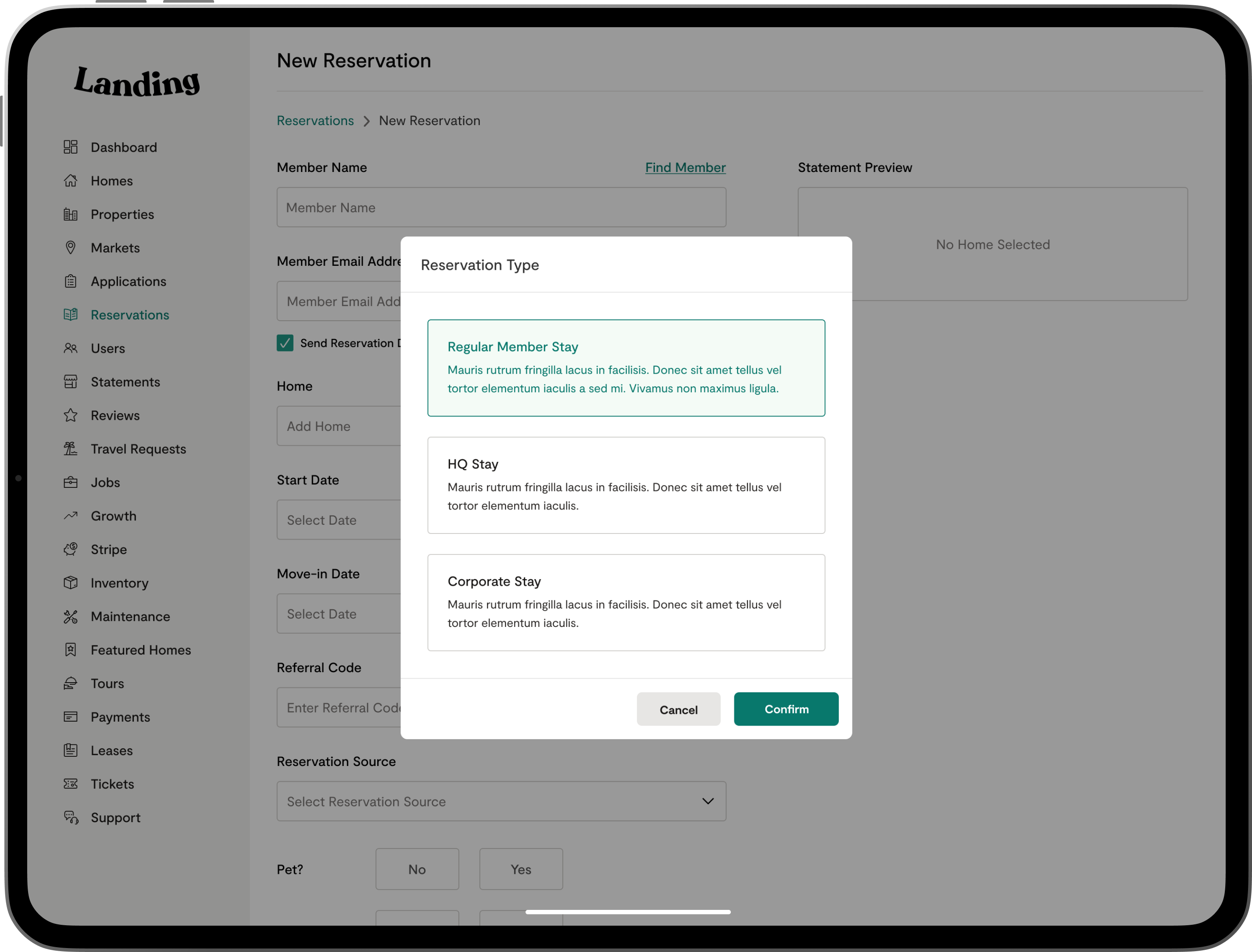
Task: Click the Inventory box icon
Action: pyautogui.click(x=70, y=583)
